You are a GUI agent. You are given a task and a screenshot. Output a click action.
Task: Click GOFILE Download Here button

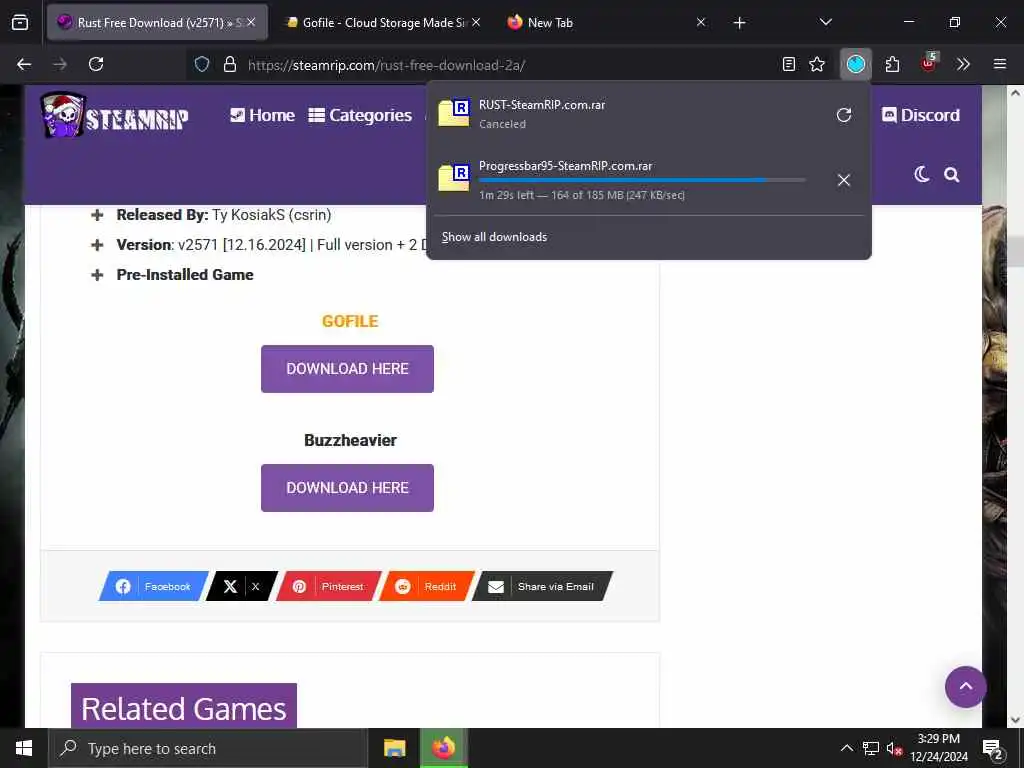click(347, 369)
